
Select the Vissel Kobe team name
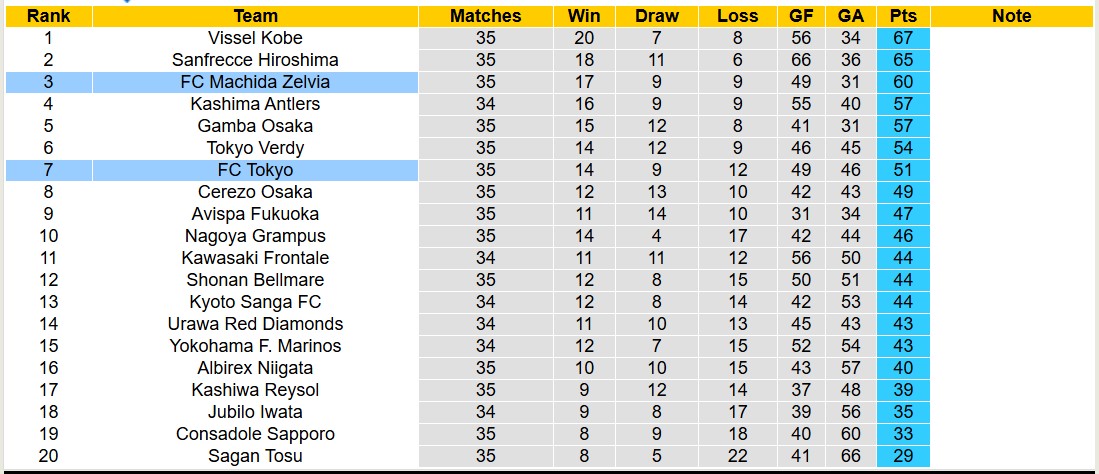(x=255, y=38)
